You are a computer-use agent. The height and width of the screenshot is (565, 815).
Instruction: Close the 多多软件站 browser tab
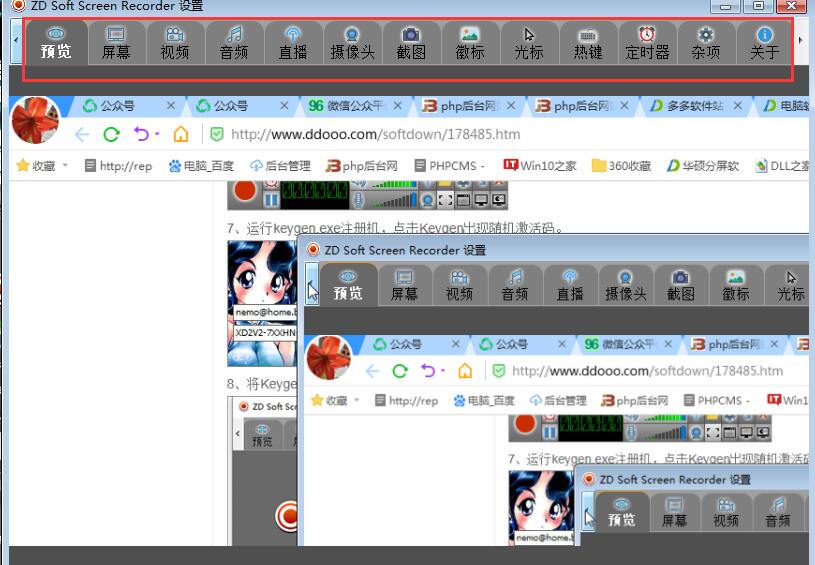click(x=738, y=106)
